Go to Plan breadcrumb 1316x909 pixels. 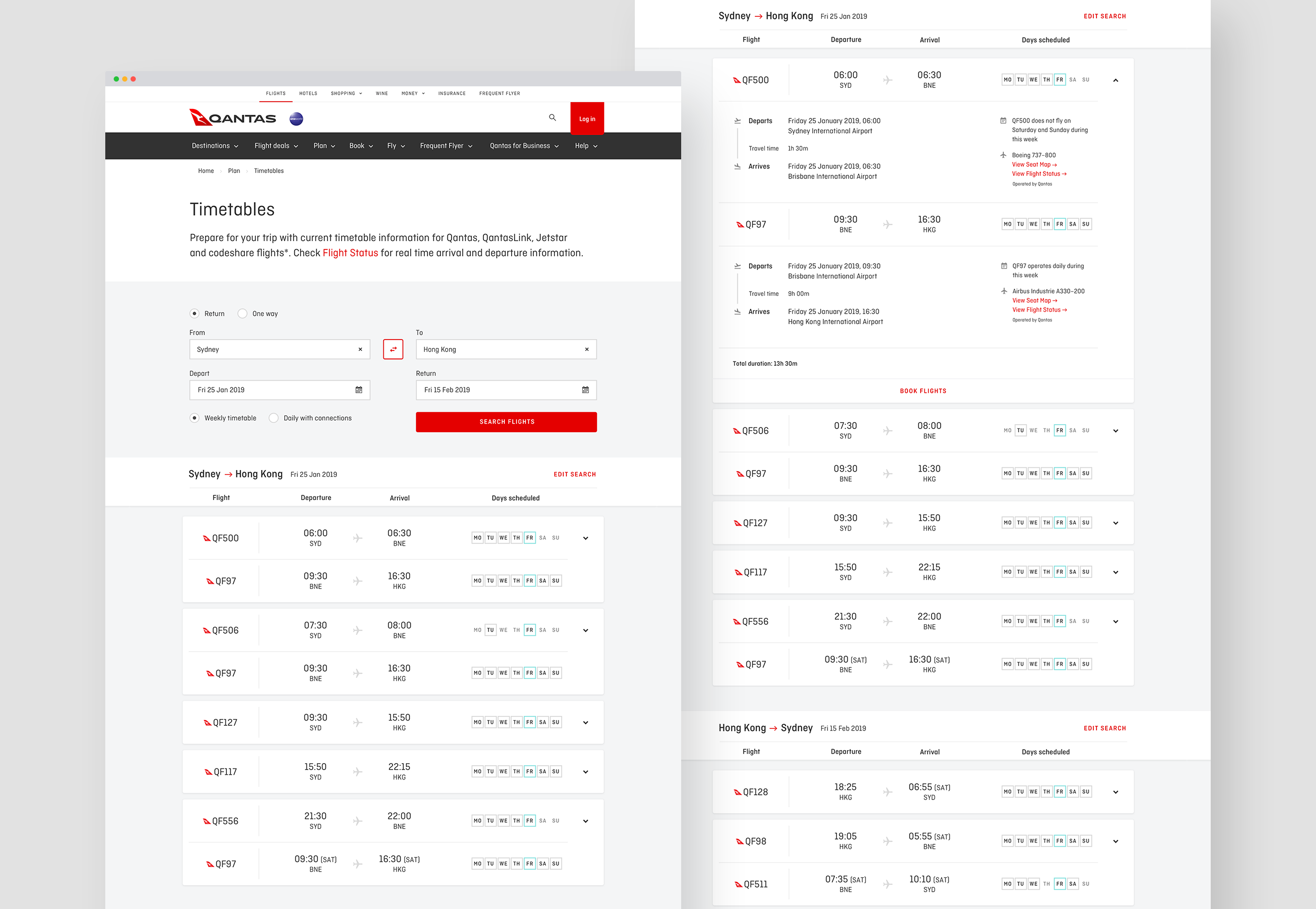[x=234, y=171]
